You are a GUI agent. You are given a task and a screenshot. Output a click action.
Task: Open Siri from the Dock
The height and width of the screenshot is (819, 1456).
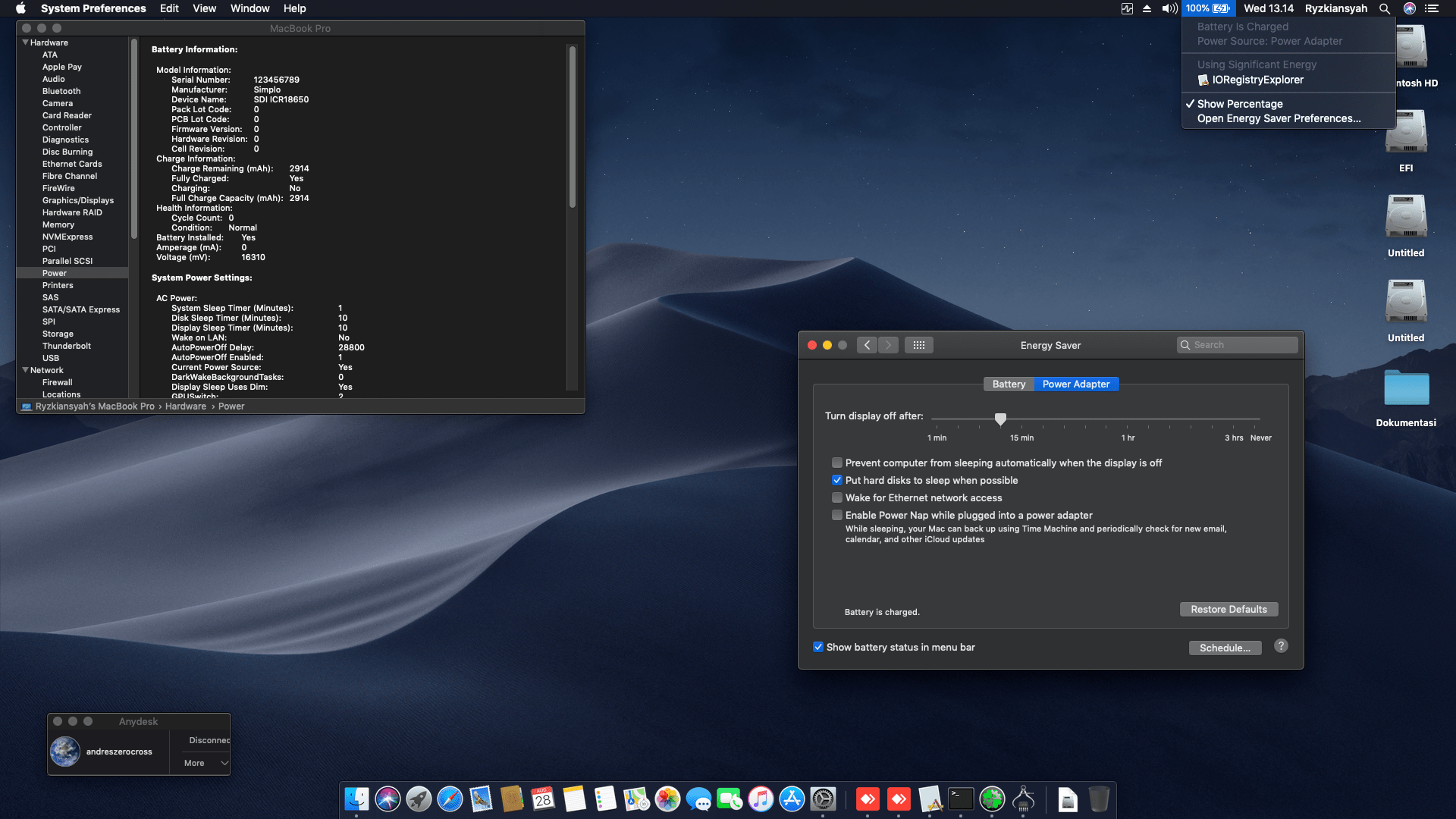coord(388,800)
